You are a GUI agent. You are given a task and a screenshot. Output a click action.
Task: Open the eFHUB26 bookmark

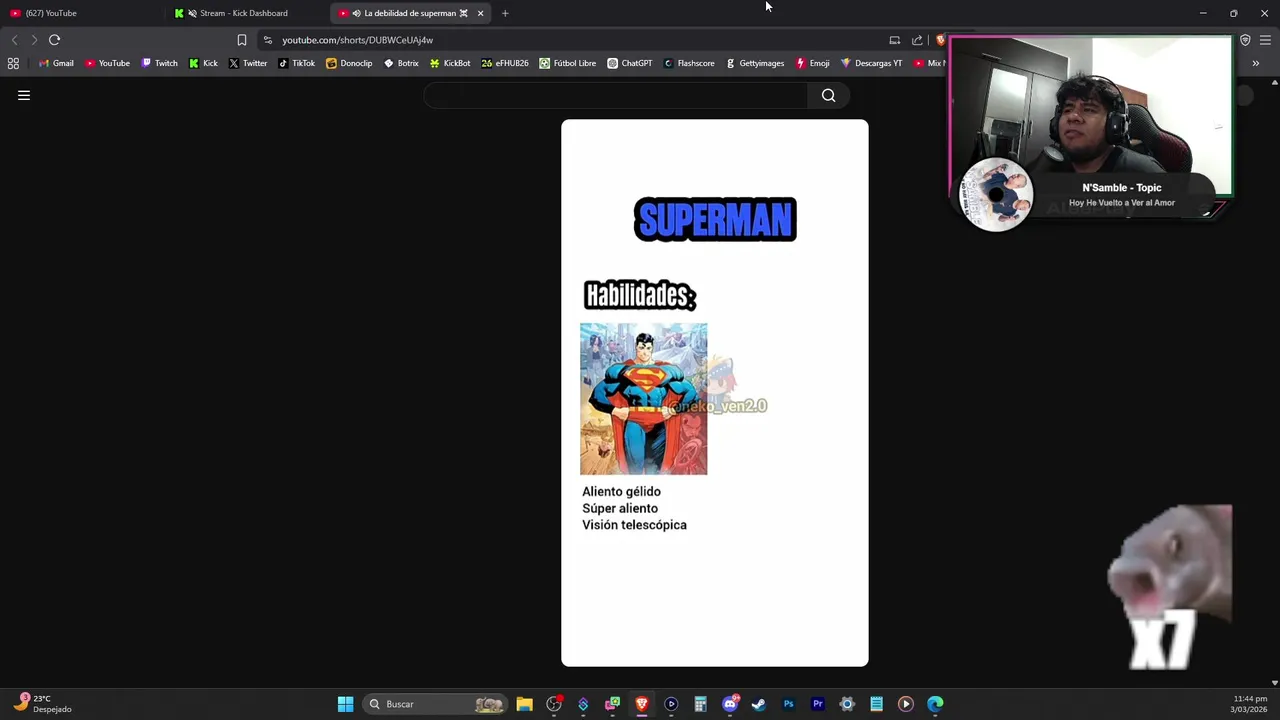[x=505, y=63]
